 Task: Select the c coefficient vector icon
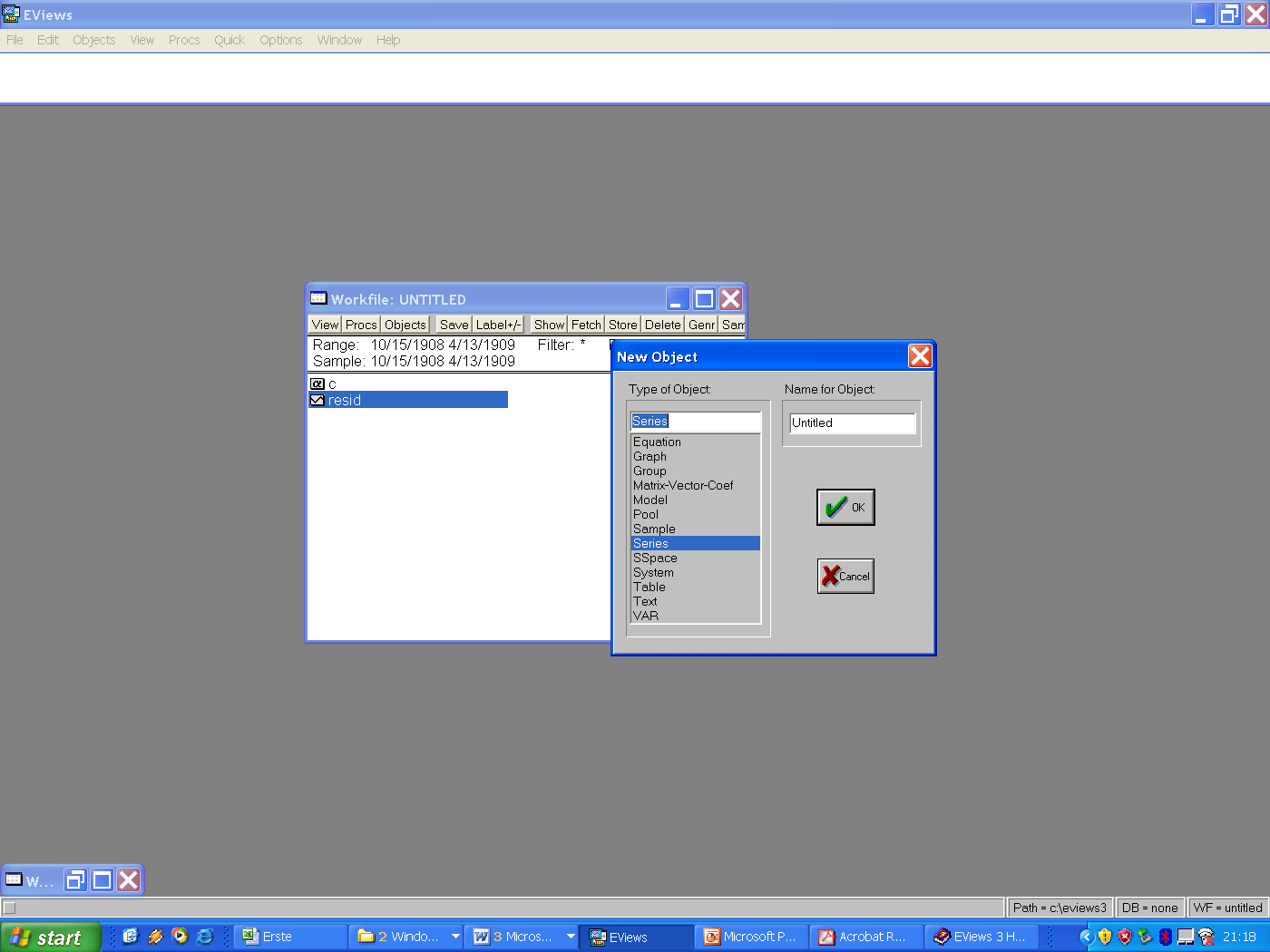pos(317,384)
